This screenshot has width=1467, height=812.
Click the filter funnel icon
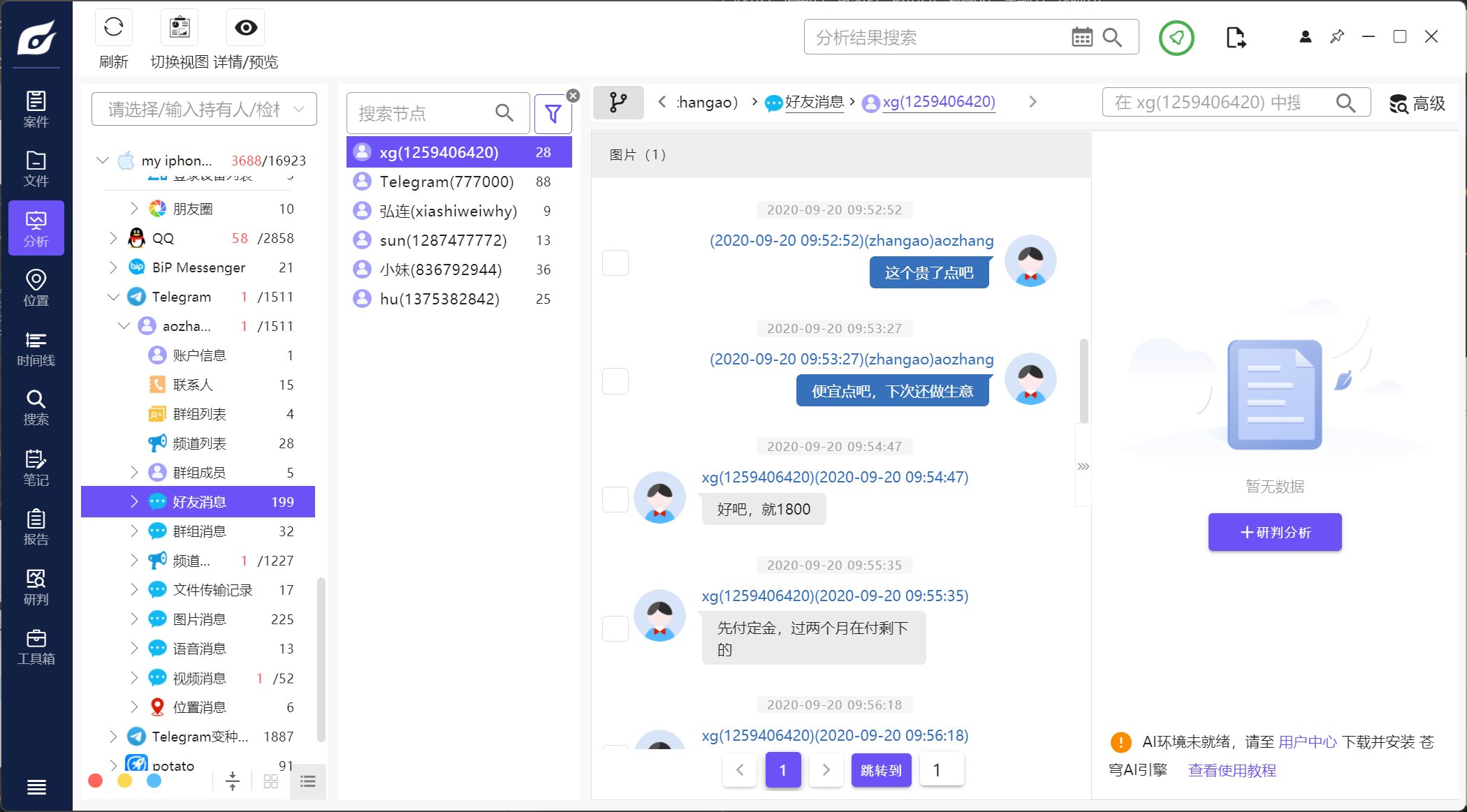click(553, 113)
